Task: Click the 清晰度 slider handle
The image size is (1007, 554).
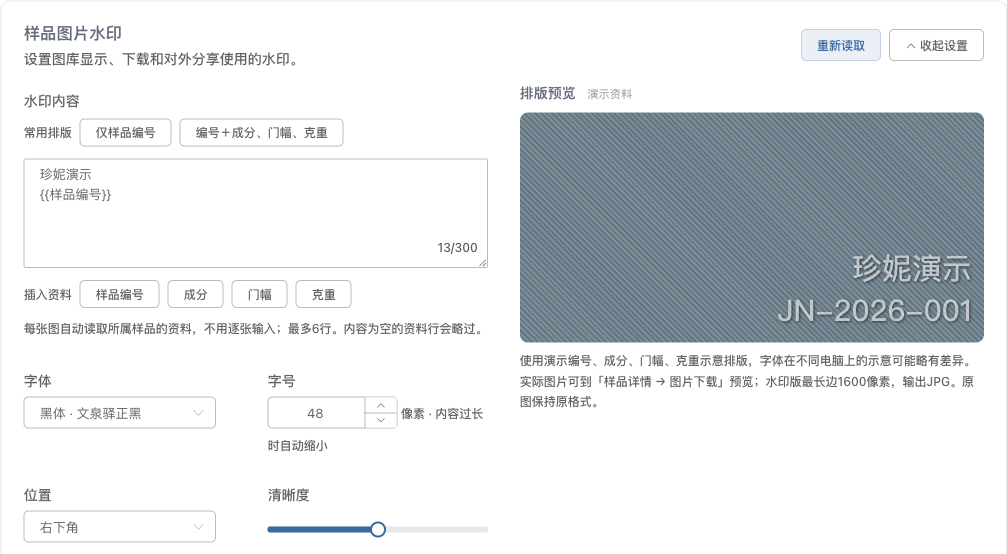Action: [x=378, y=529]
